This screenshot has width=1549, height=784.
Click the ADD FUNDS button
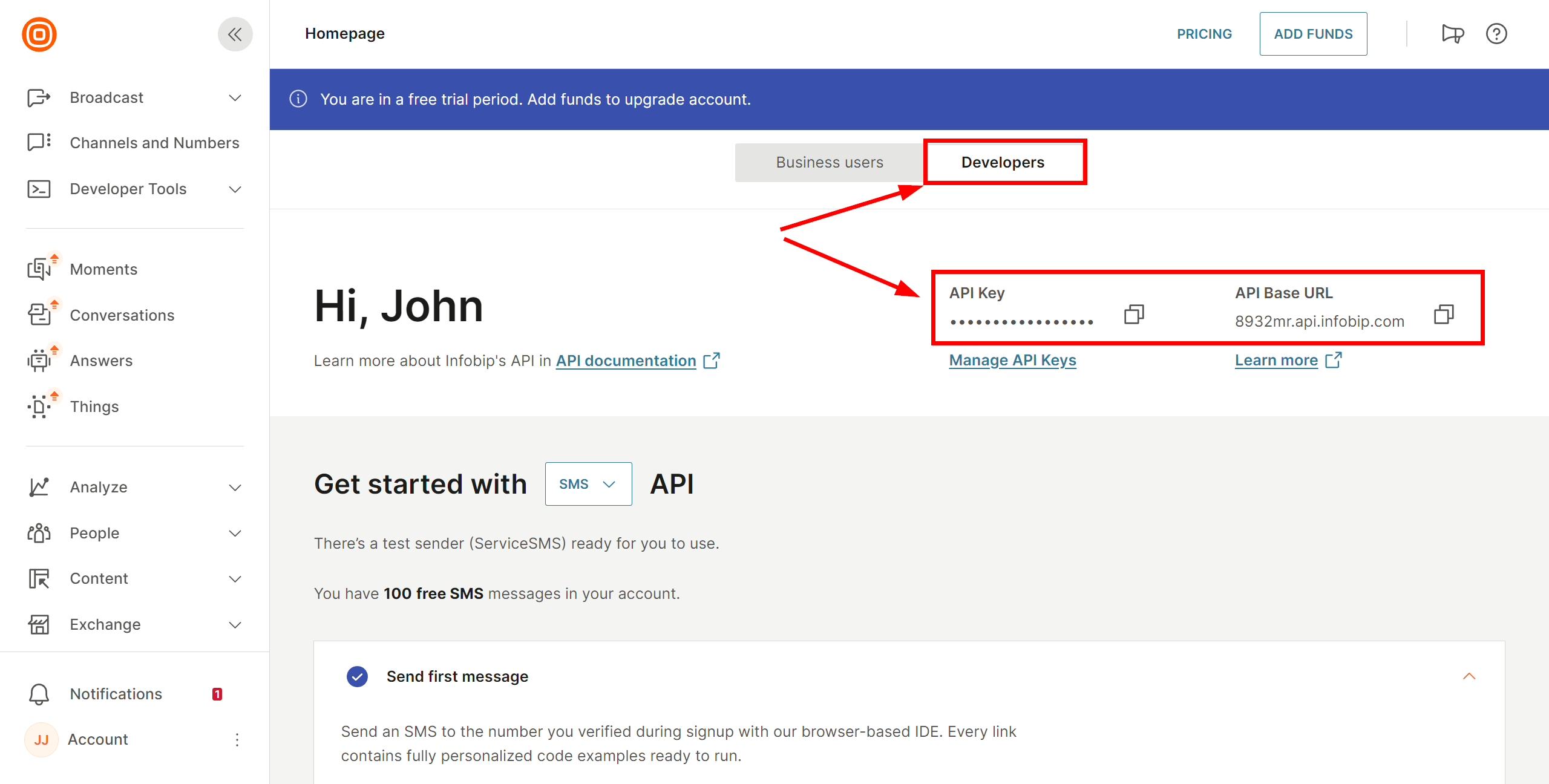tap(1313, 34)
